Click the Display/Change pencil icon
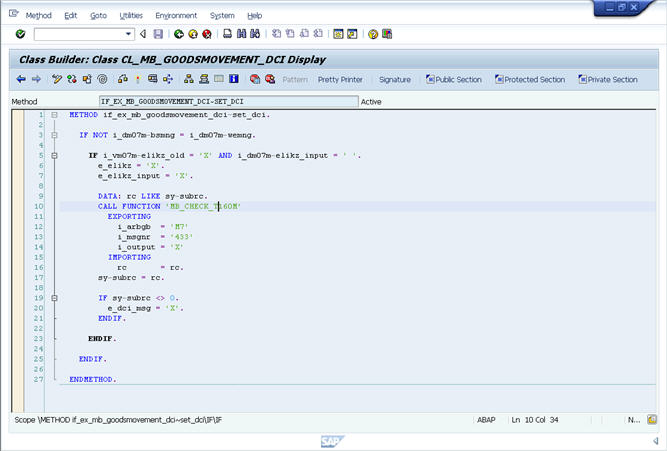The image size is (667, 451). point(58,79)
